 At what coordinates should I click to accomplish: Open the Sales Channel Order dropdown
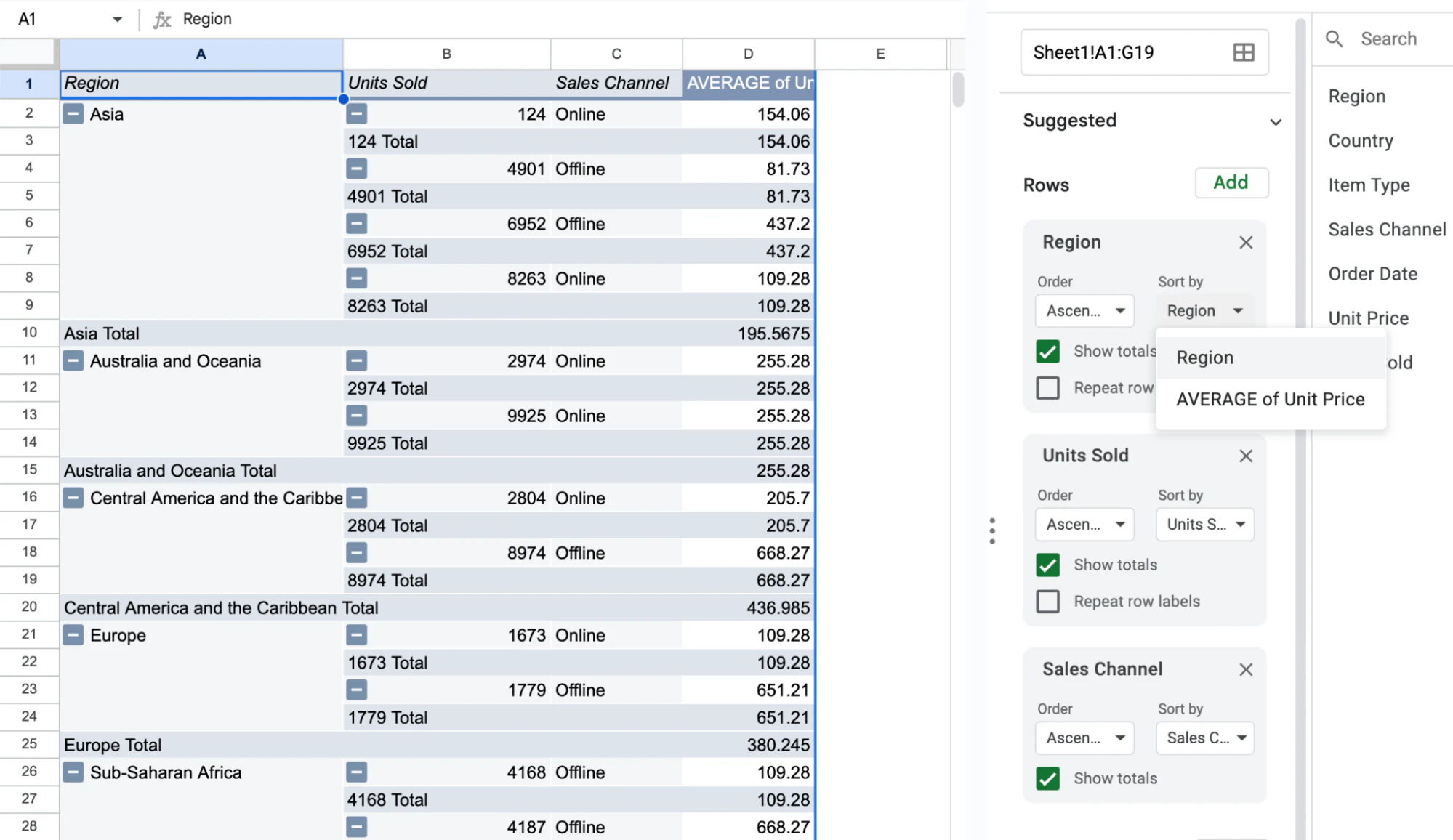1084,738
